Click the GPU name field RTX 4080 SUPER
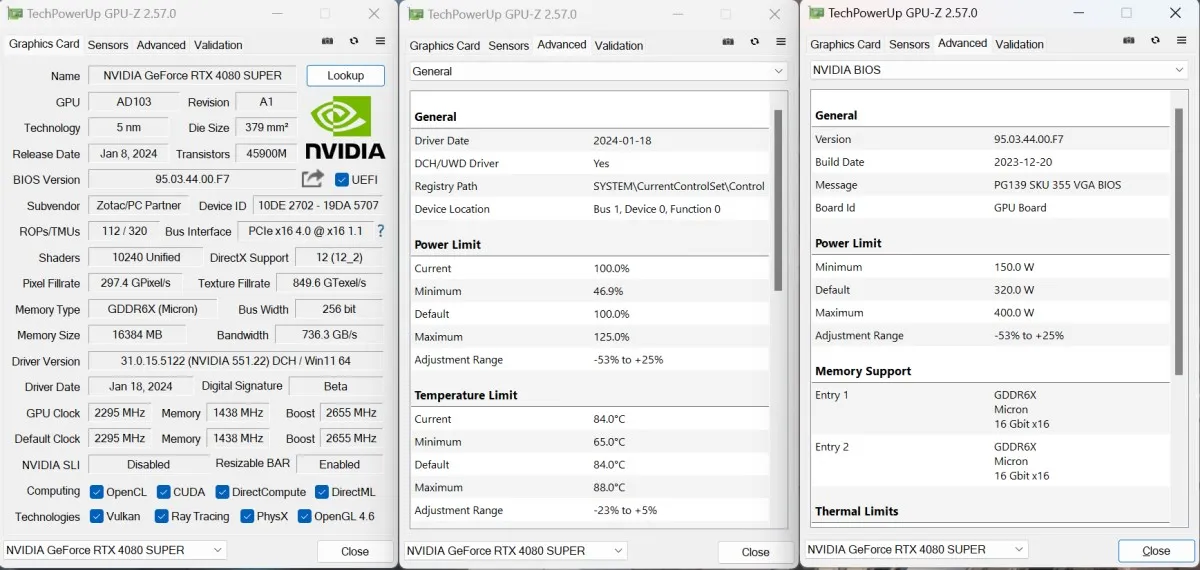The height and width of the screenshot is (570, 1200). pyautogui.click(x=193, y=76)
